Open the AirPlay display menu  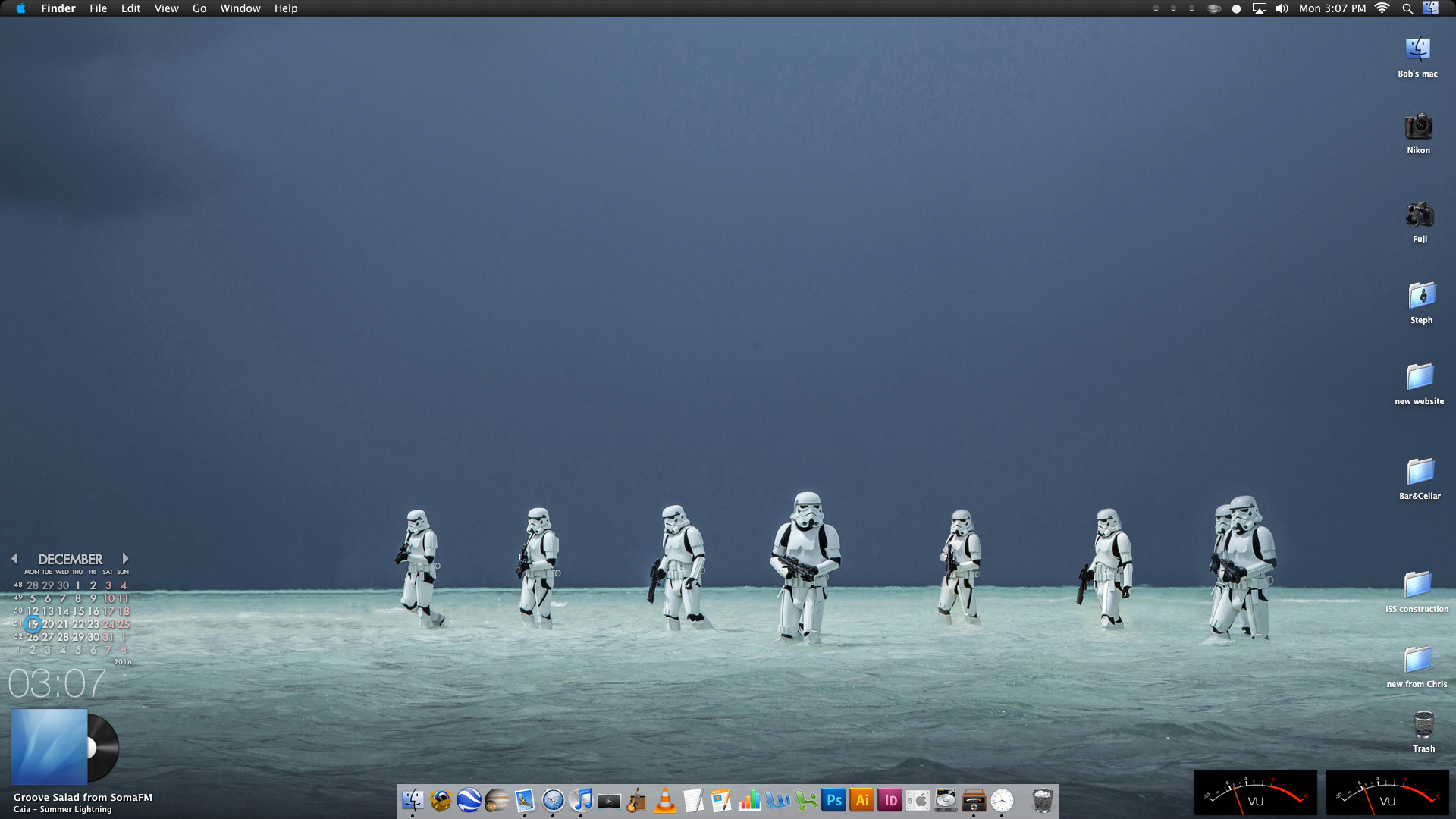(1259, 8)
